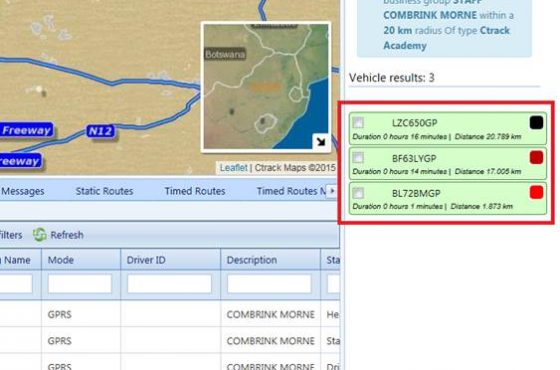Open the partially hidden Timed Routes M tab
Viewport: 560px width, 370px height.
(x=291, y=191)
